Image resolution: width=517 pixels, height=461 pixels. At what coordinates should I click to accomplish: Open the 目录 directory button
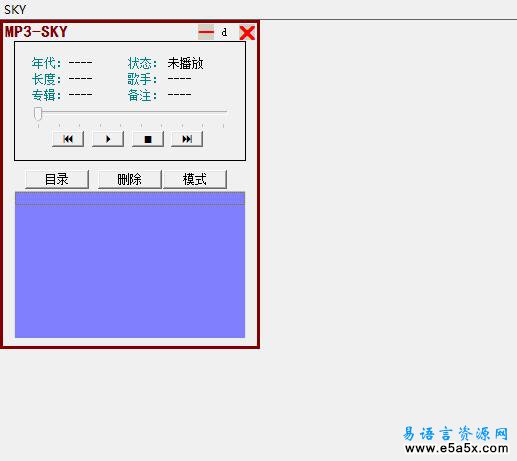click(57, 179)
